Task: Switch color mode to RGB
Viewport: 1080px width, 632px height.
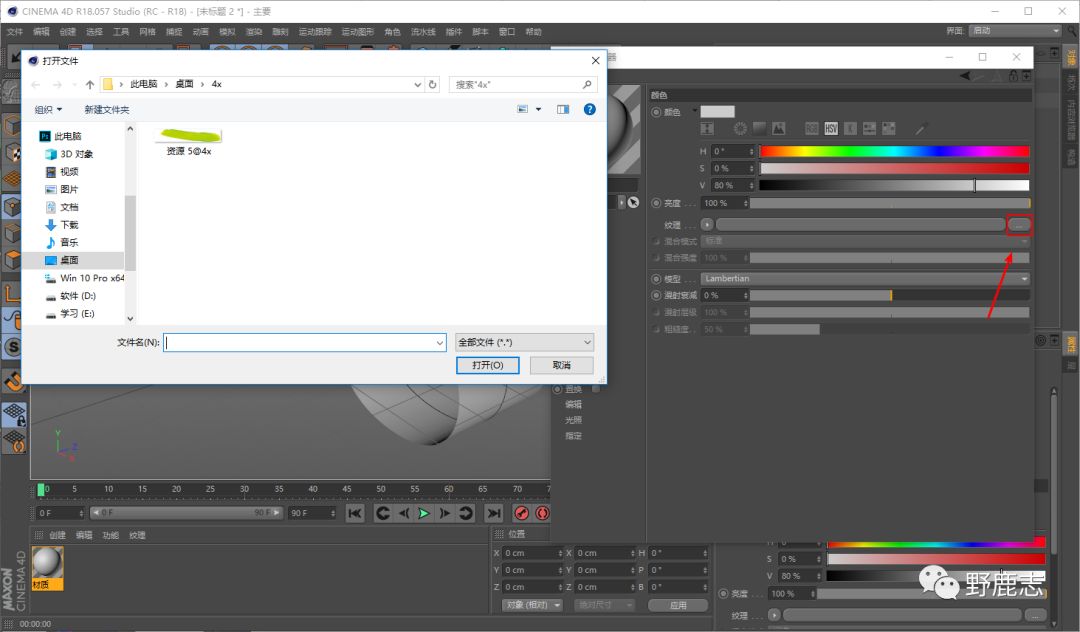Action: pos(811,129)
